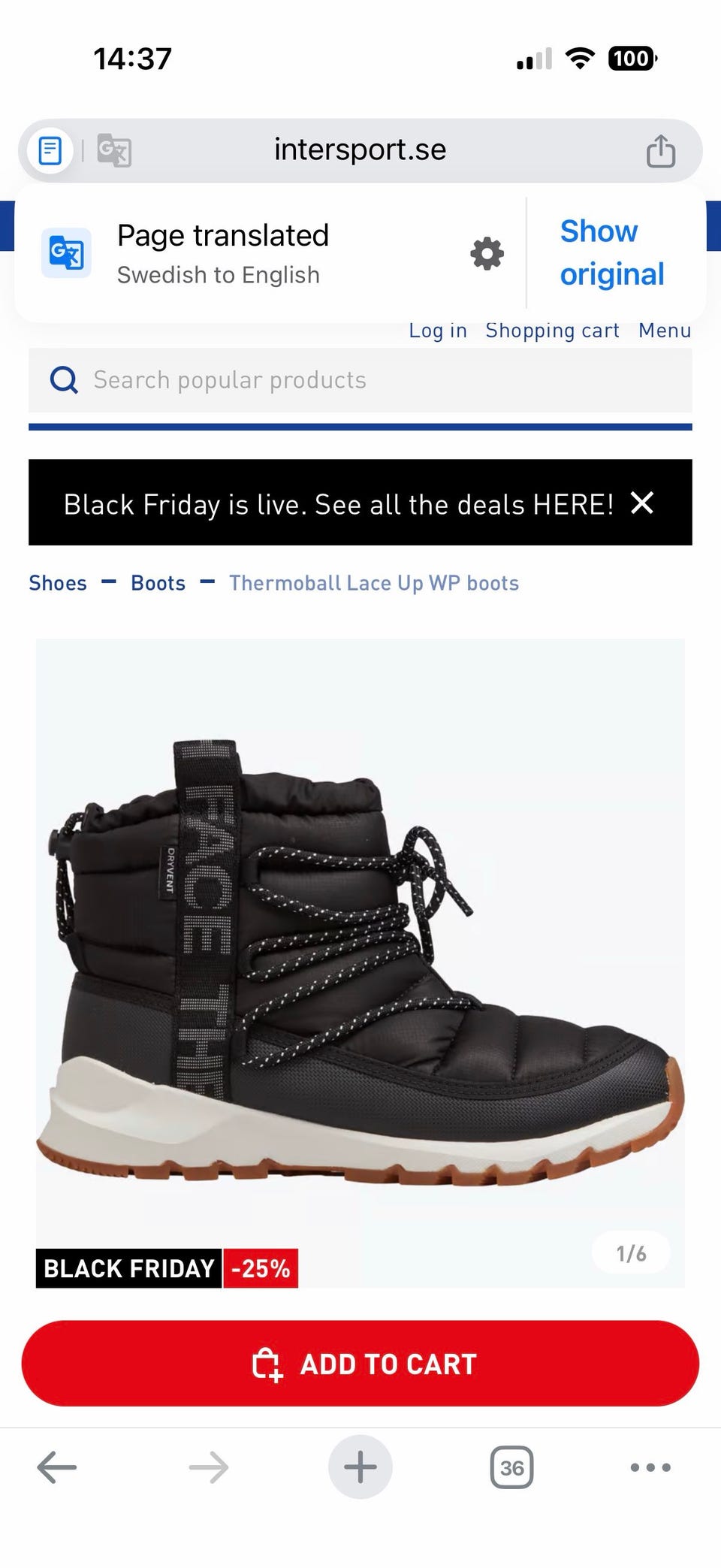721x1568 pixels.
Task: Go forward with the right arrow
Action: tap(209, 1467)
